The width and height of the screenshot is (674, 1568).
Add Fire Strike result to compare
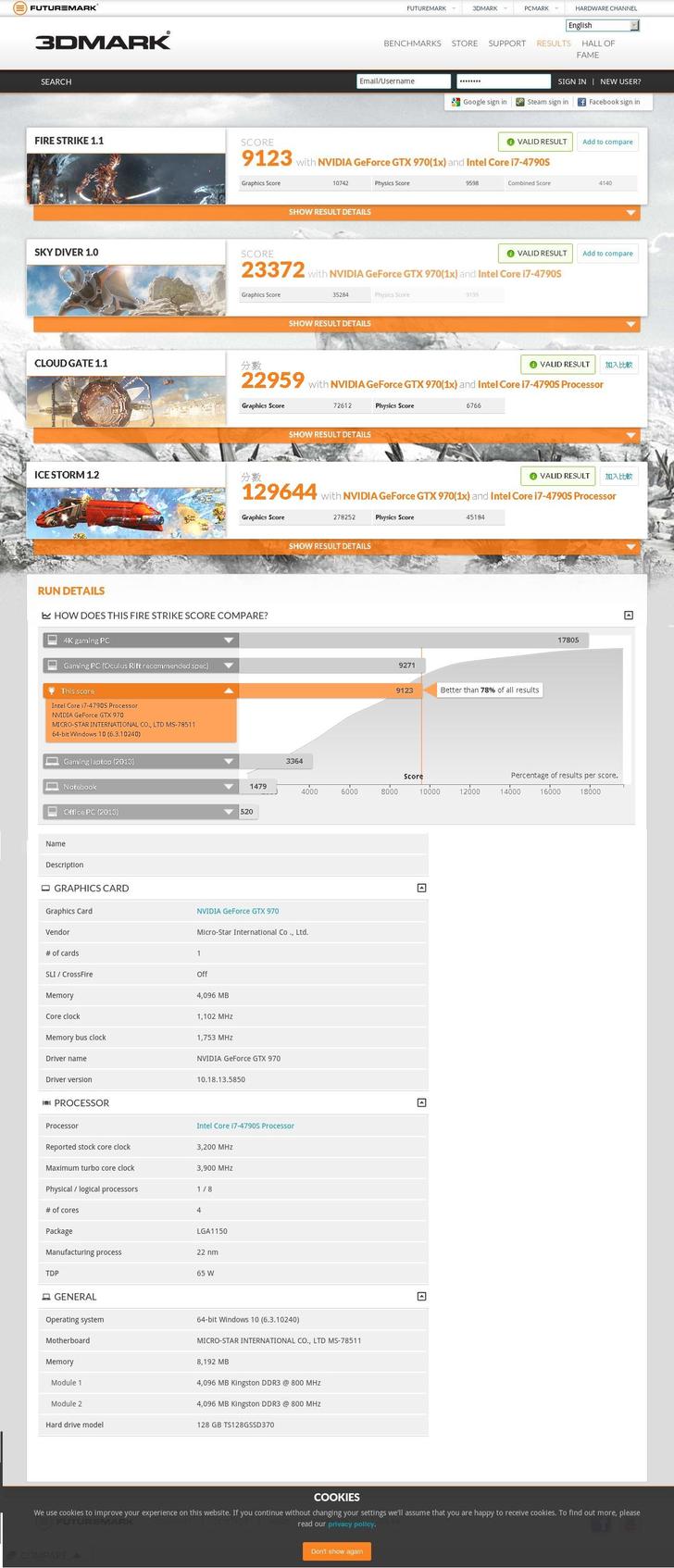tap(607, 142)
